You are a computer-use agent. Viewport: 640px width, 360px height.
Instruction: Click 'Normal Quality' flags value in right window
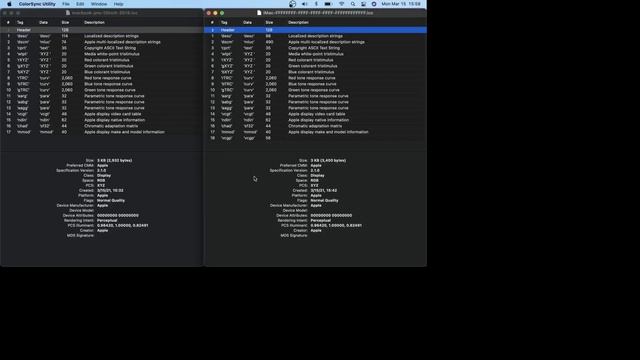pos(324,200)
